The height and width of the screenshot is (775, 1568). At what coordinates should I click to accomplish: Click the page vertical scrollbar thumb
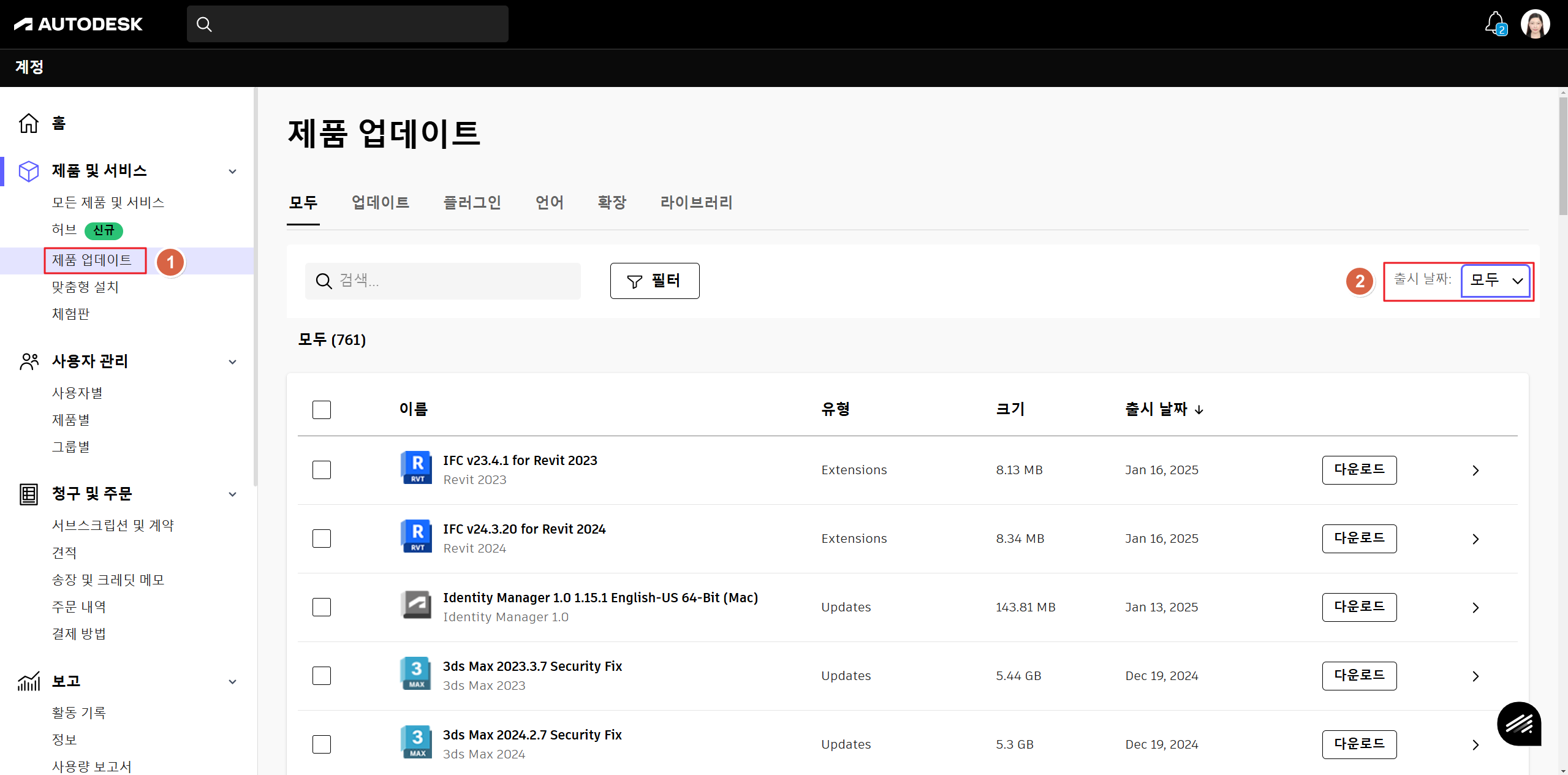pyautogui.click(x=1562, y=156)
